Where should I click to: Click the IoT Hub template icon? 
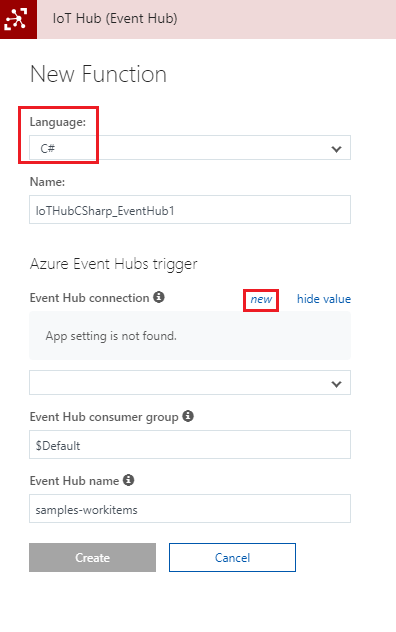18,19
